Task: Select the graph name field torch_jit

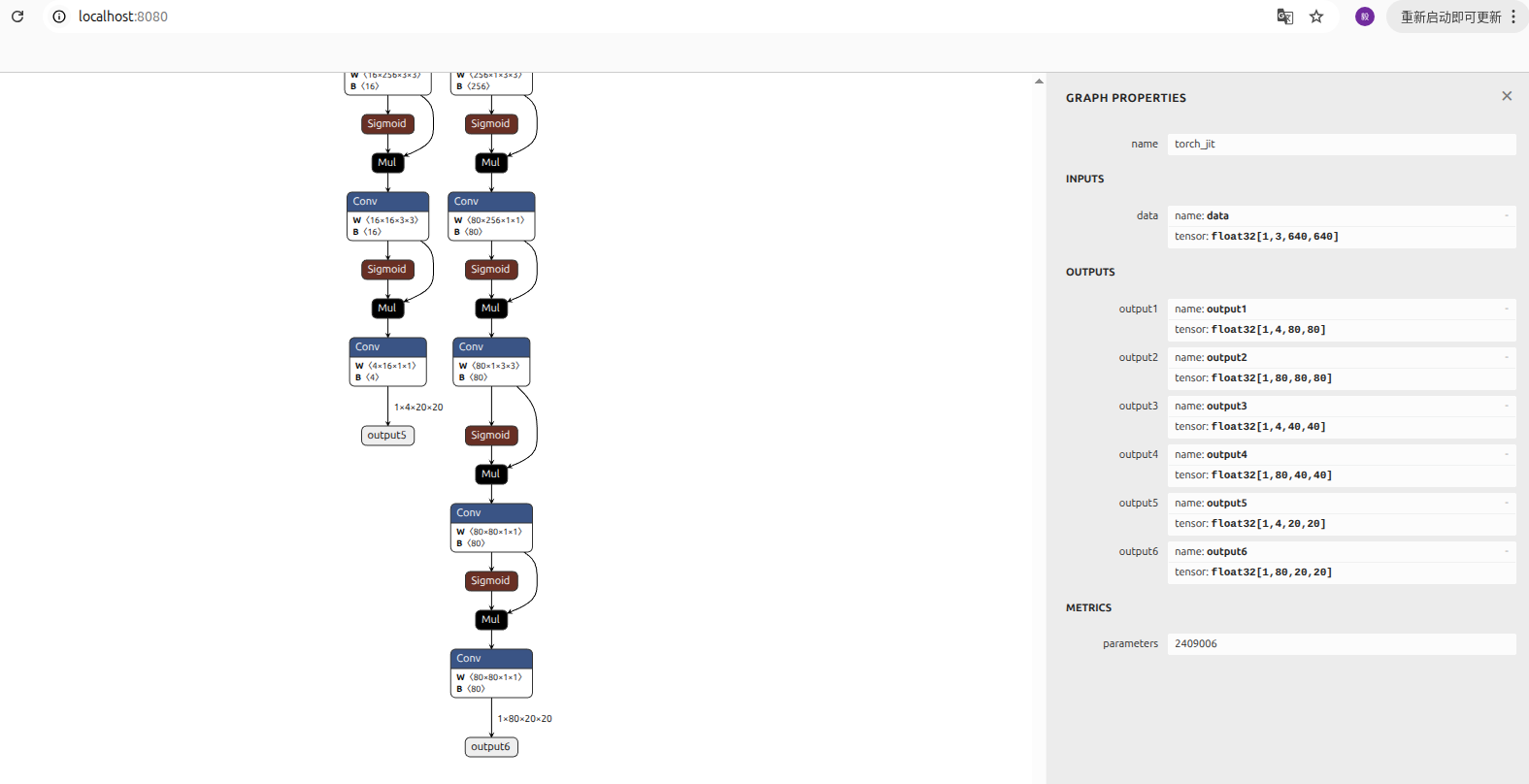Action: (1342, 144)
